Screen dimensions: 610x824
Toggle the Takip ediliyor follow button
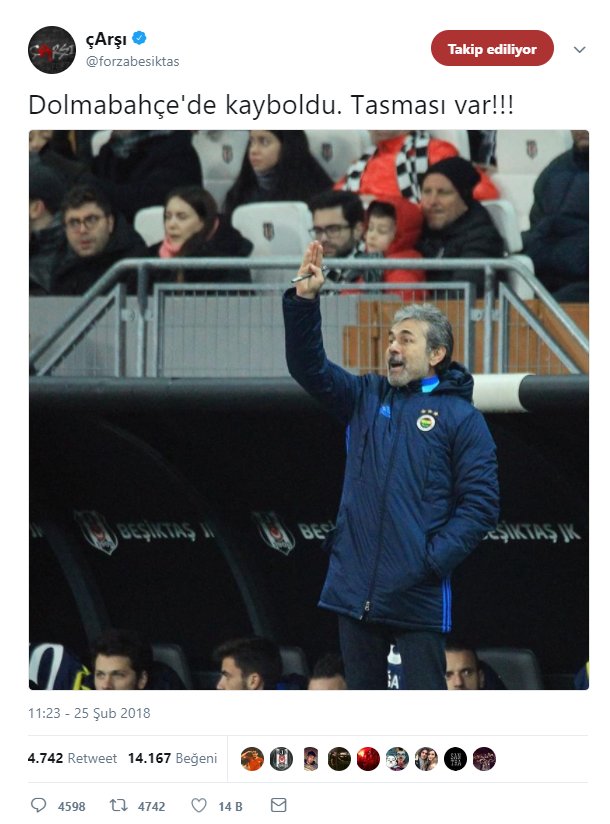pos(492,48)
